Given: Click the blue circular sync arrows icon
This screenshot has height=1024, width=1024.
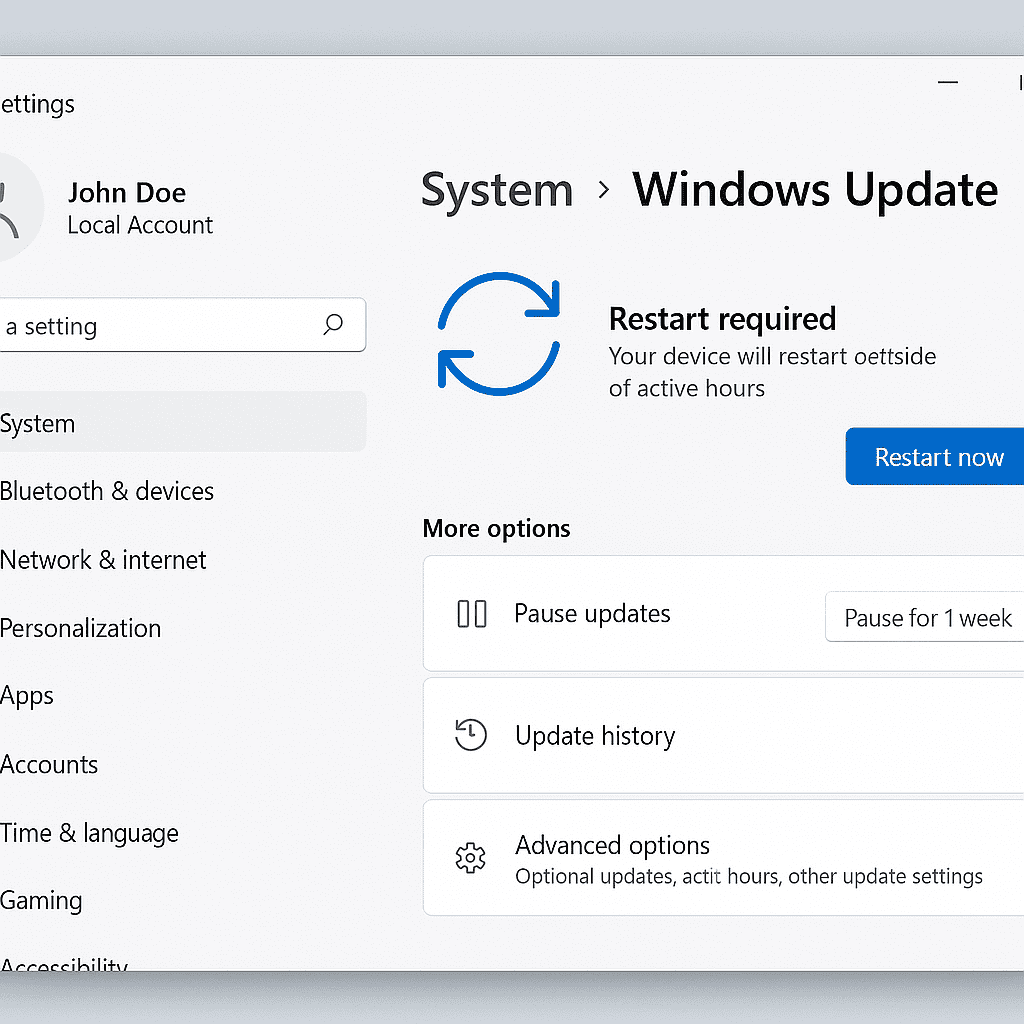Looking at the screenshot, I should (x=498, y=334).
